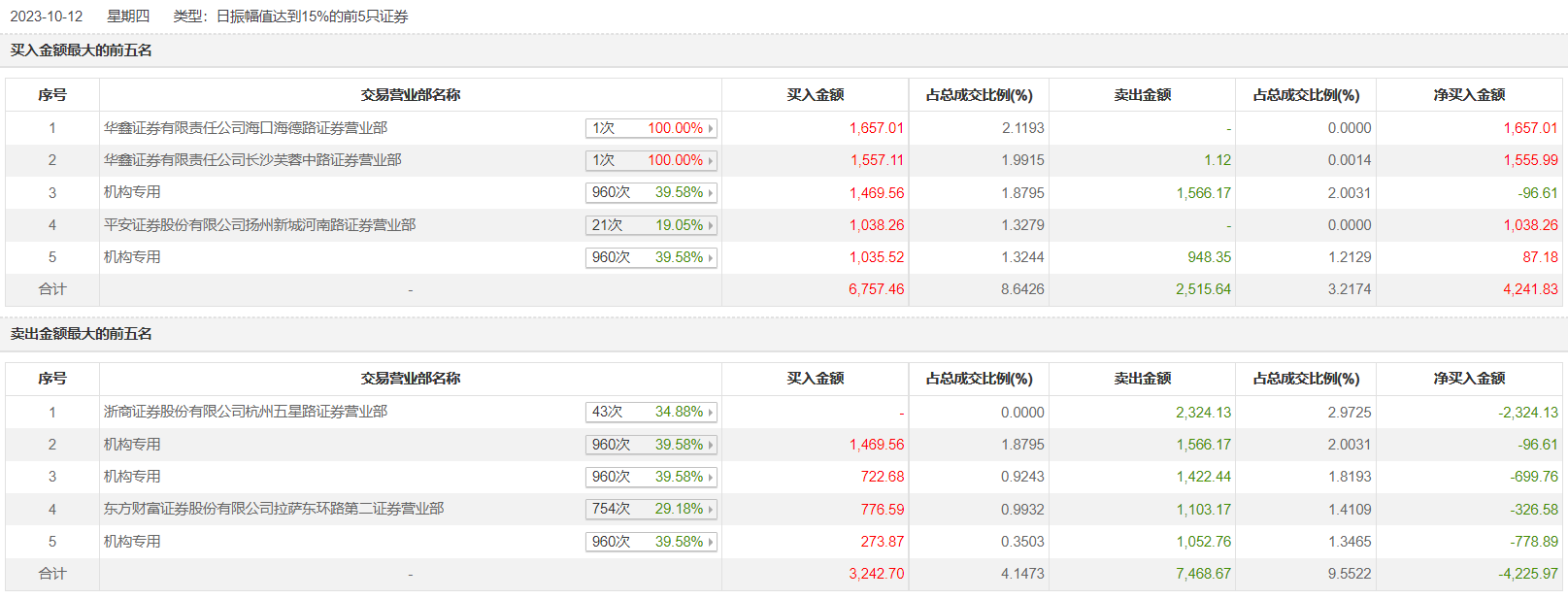
Task: Expand the 1次 100.00% box for 长沙芙蓉中路 row
Action: pyautogui.click(x=651, y=160)
